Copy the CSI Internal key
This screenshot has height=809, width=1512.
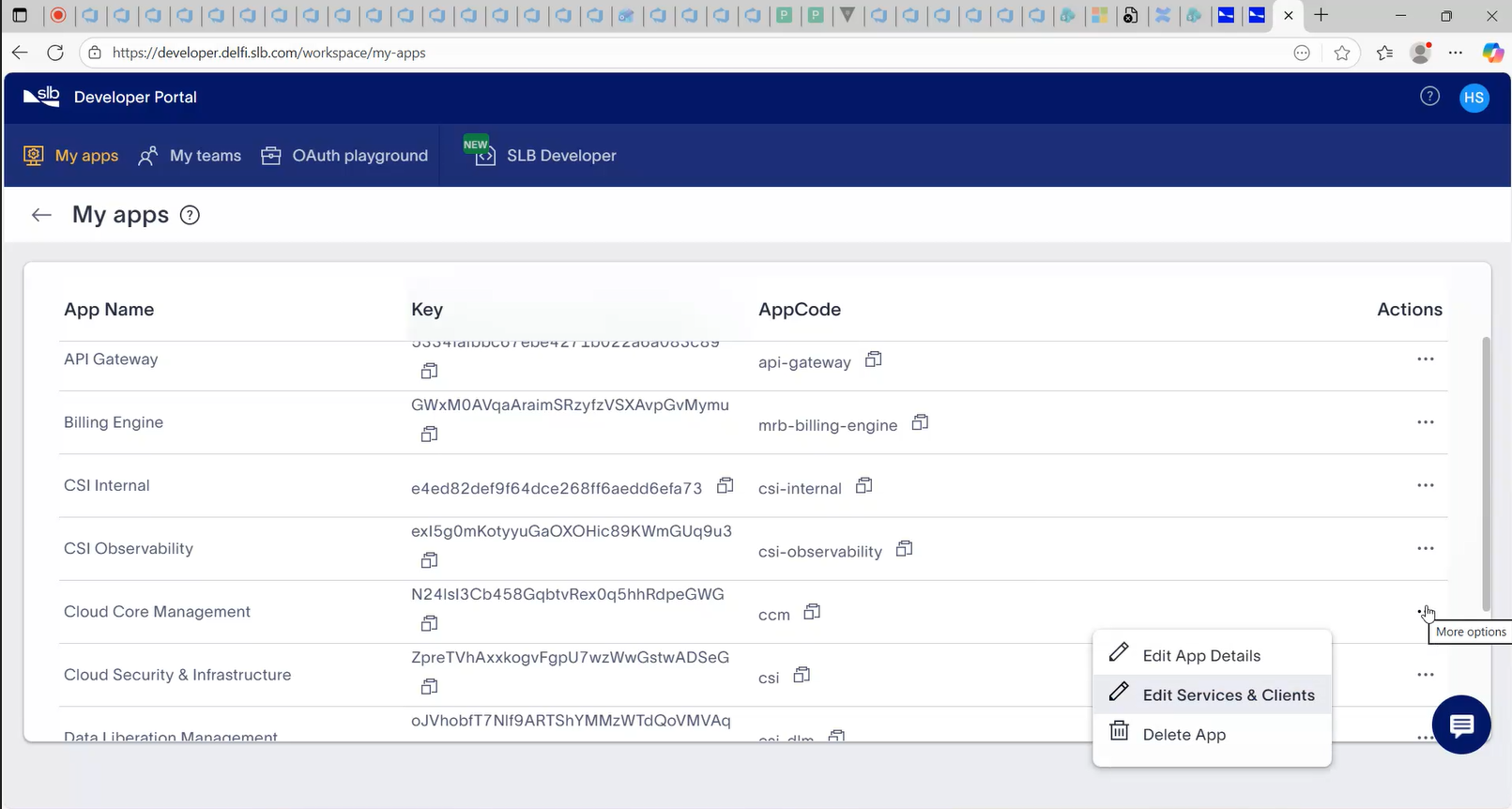coord(725,485)
